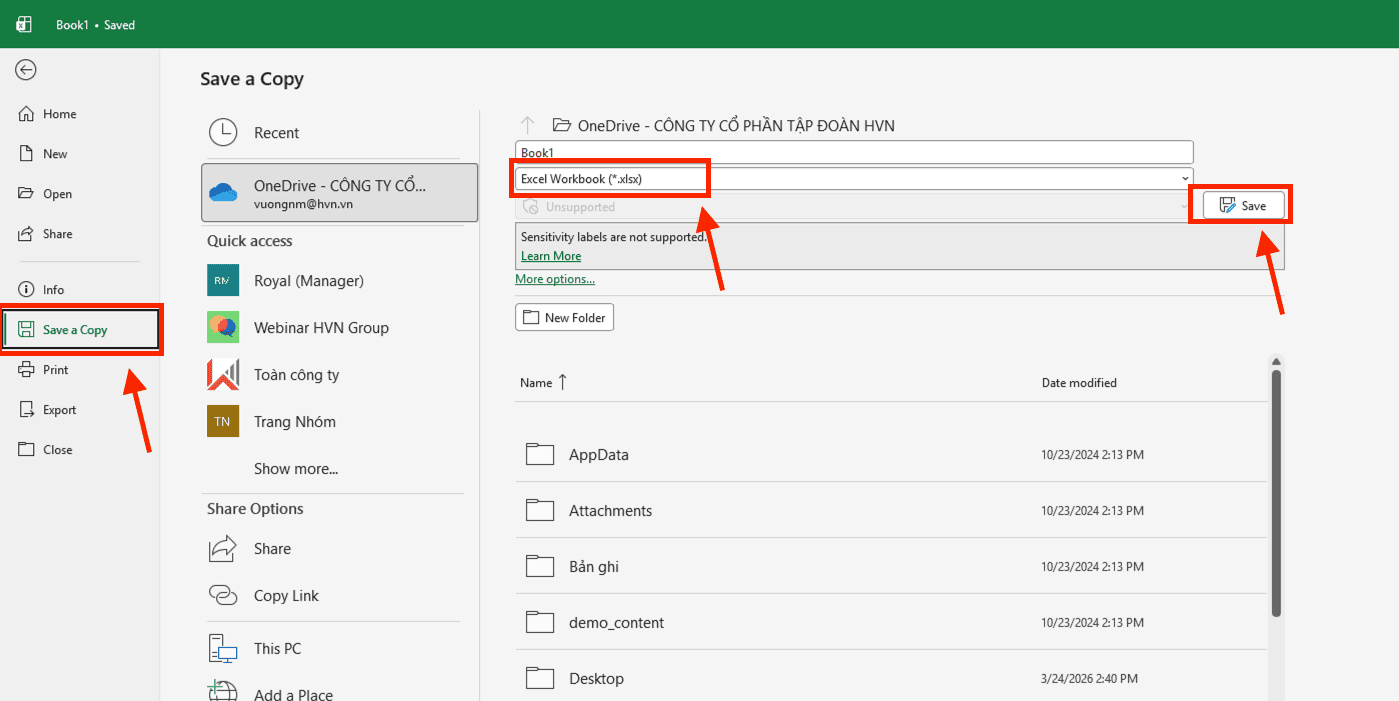
Task: Follow the Learn More link
Action: (551, 256)
